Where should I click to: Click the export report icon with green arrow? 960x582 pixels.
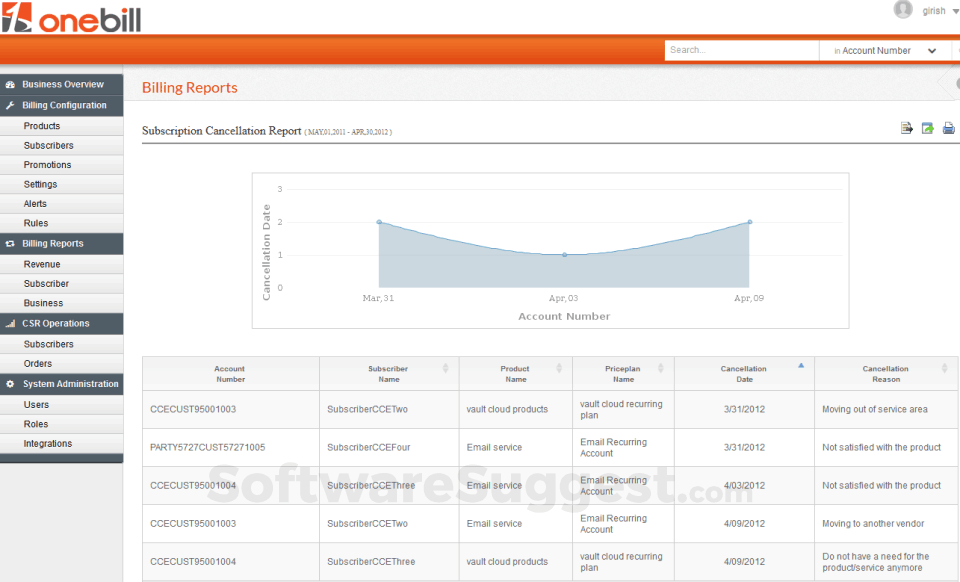click(927, 128)
